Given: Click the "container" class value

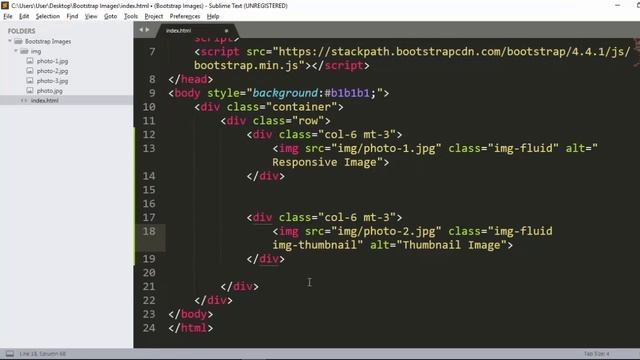Looking at the screenshot, I should [301, 107].
